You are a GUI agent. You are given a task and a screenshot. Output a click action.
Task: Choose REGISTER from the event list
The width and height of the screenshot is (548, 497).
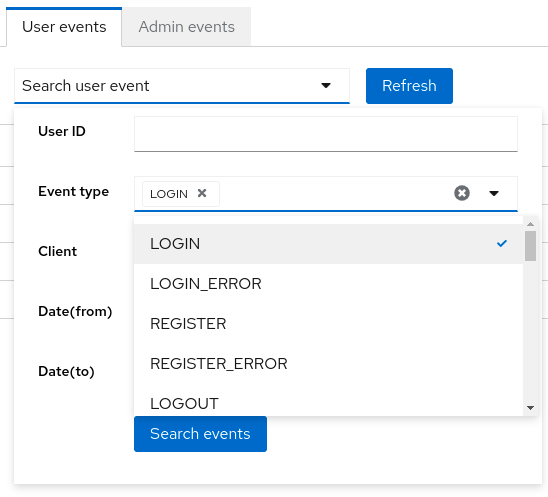tap(328, 324)
